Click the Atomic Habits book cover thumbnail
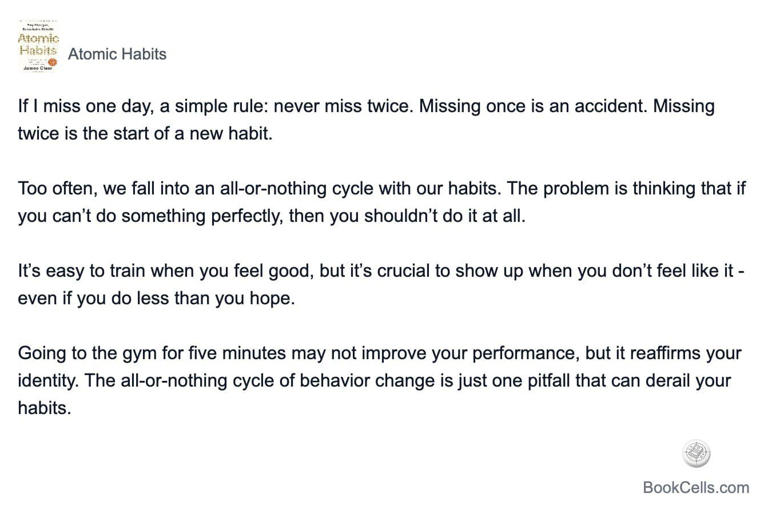Viewport: 768px width, 509px height. (38, 43)
